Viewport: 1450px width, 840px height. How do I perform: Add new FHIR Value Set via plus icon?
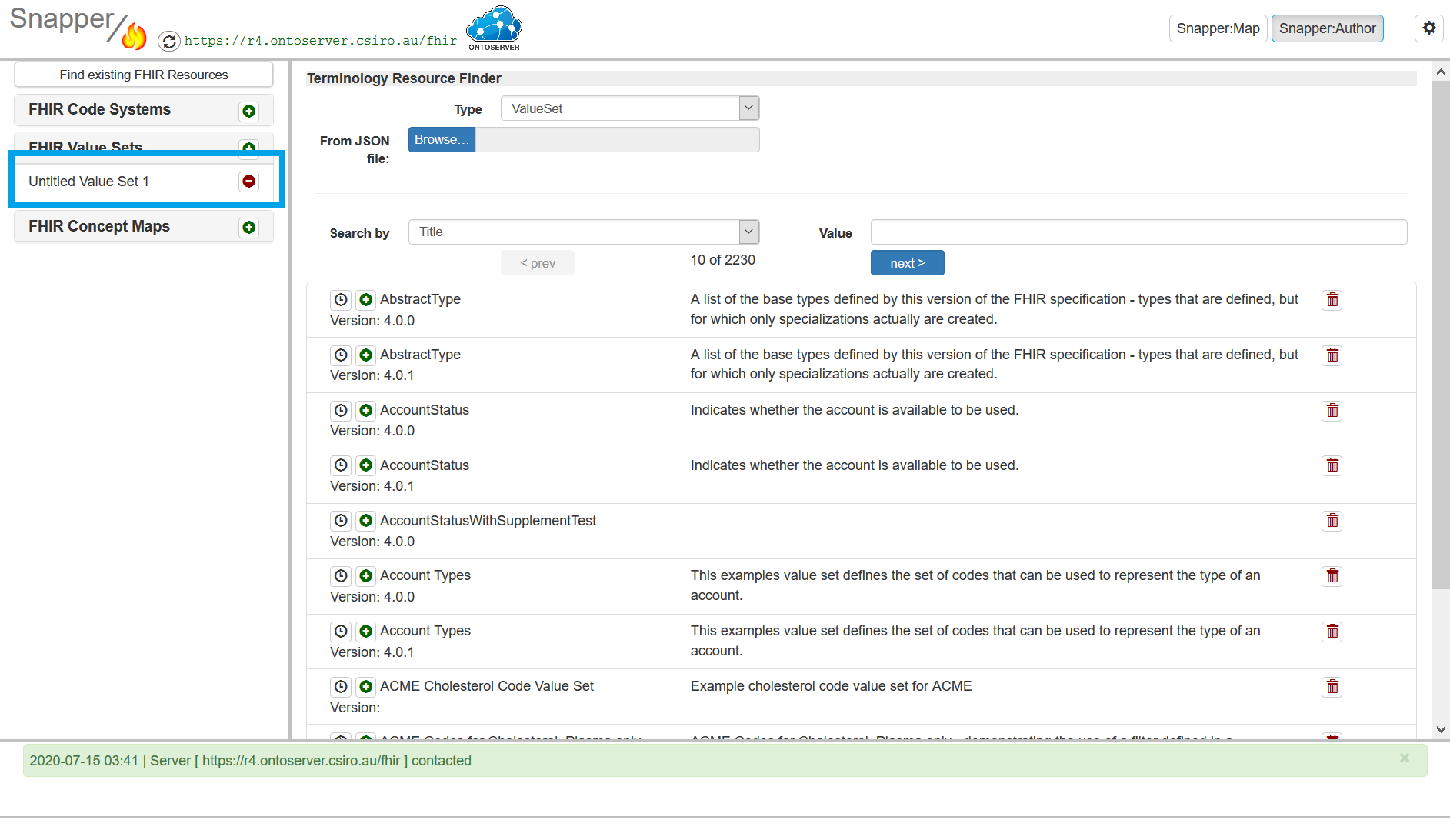(x=248, y=147)
